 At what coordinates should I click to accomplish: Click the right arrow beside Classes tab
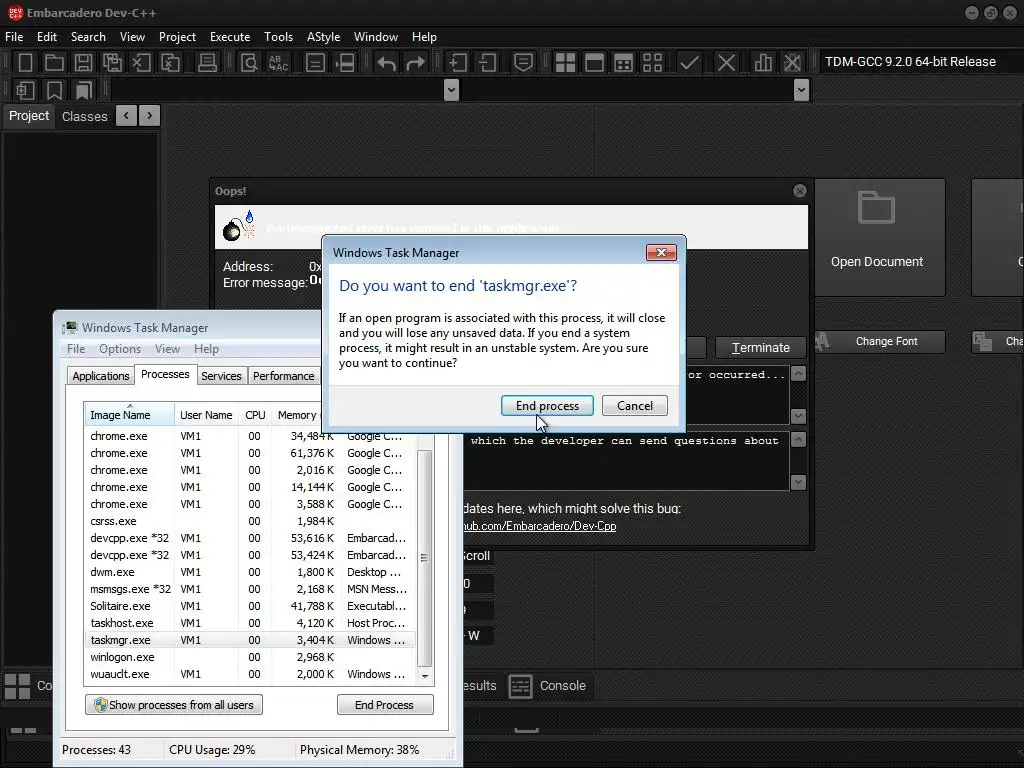pyautogui.click(x=150, y=116)
